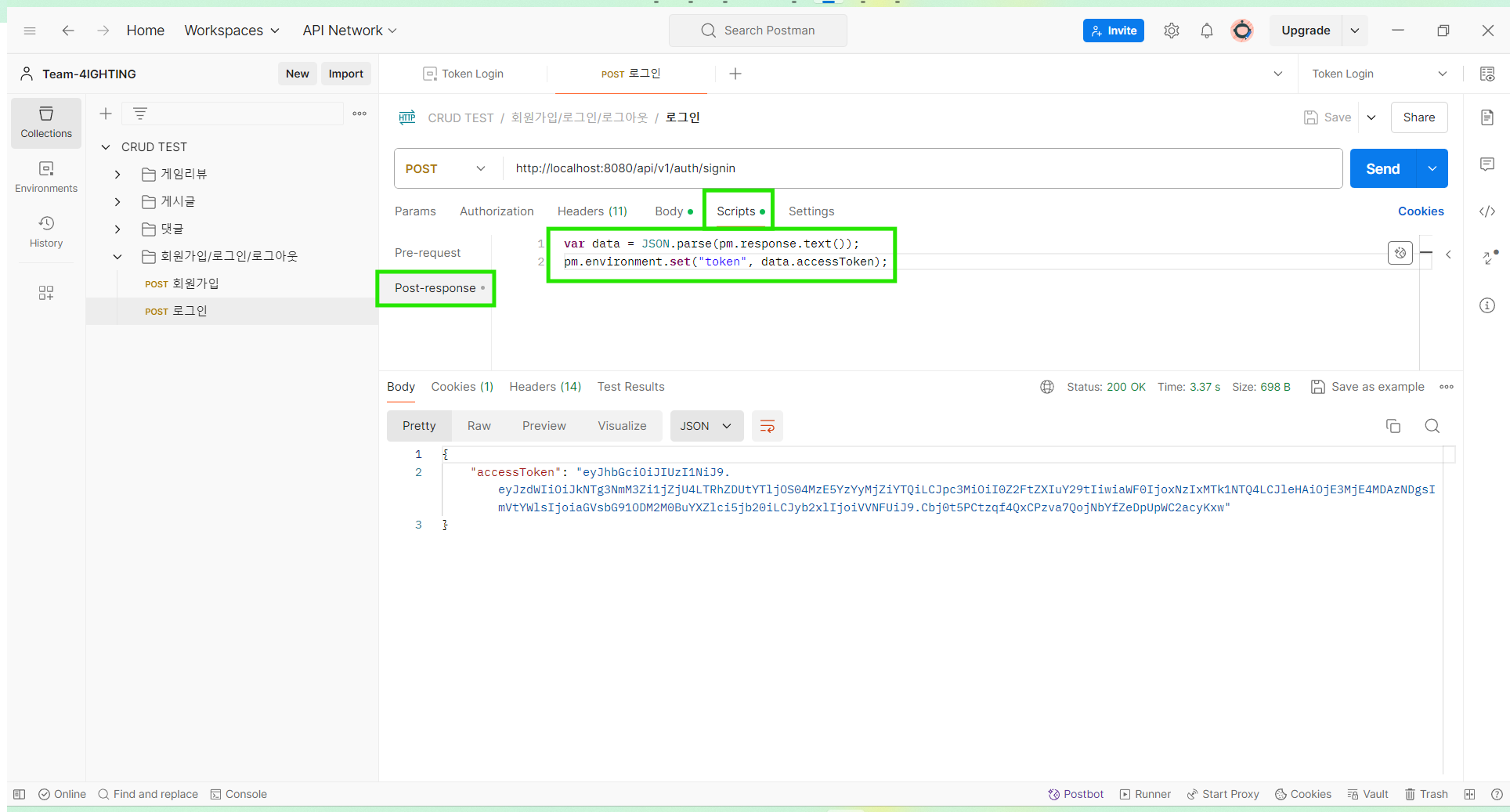Toggle two-pane view in status bar

pos(1470,794)
